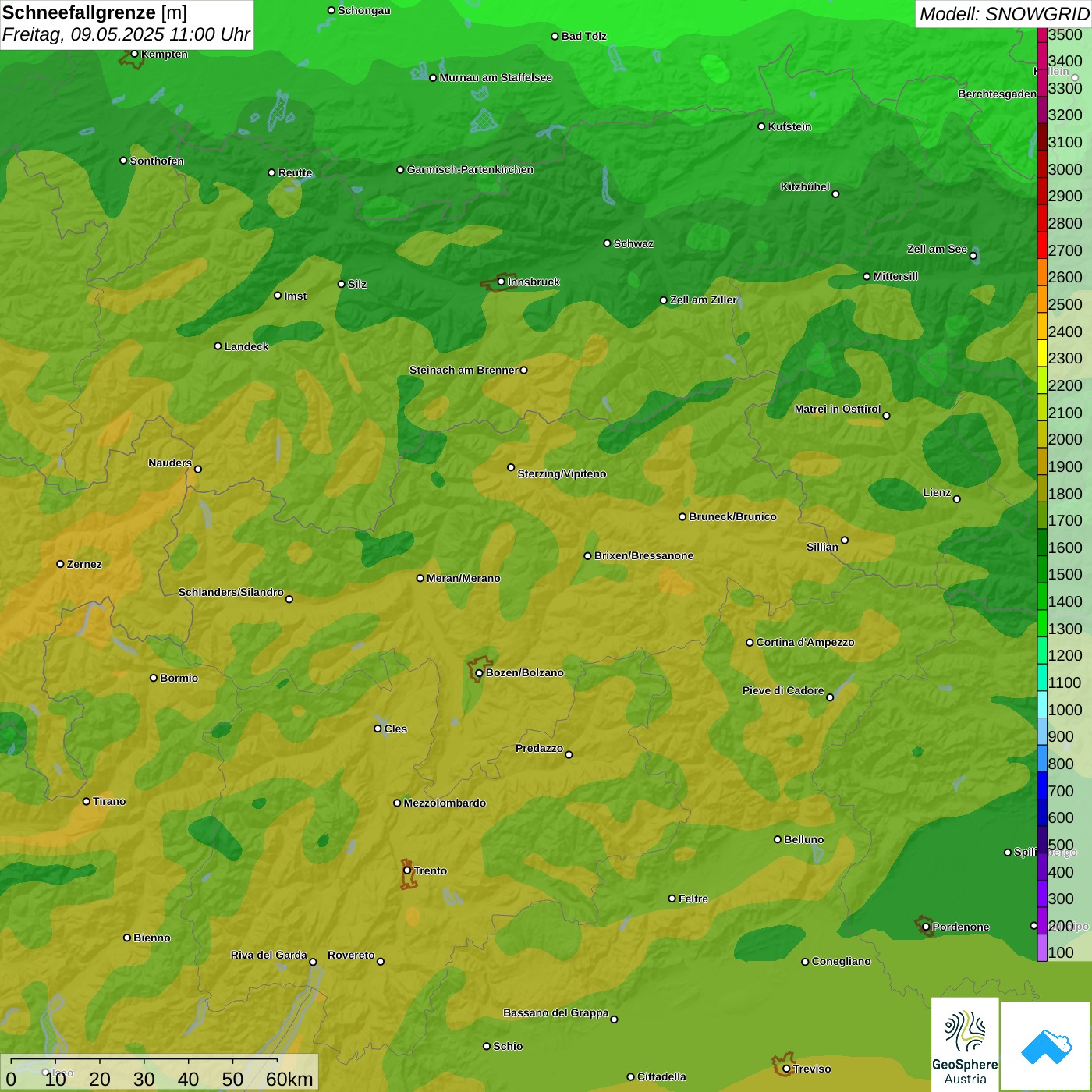Screen dimensions: 1092x1092
Task: Click the Berchtesgaden label
Action: 998,94
